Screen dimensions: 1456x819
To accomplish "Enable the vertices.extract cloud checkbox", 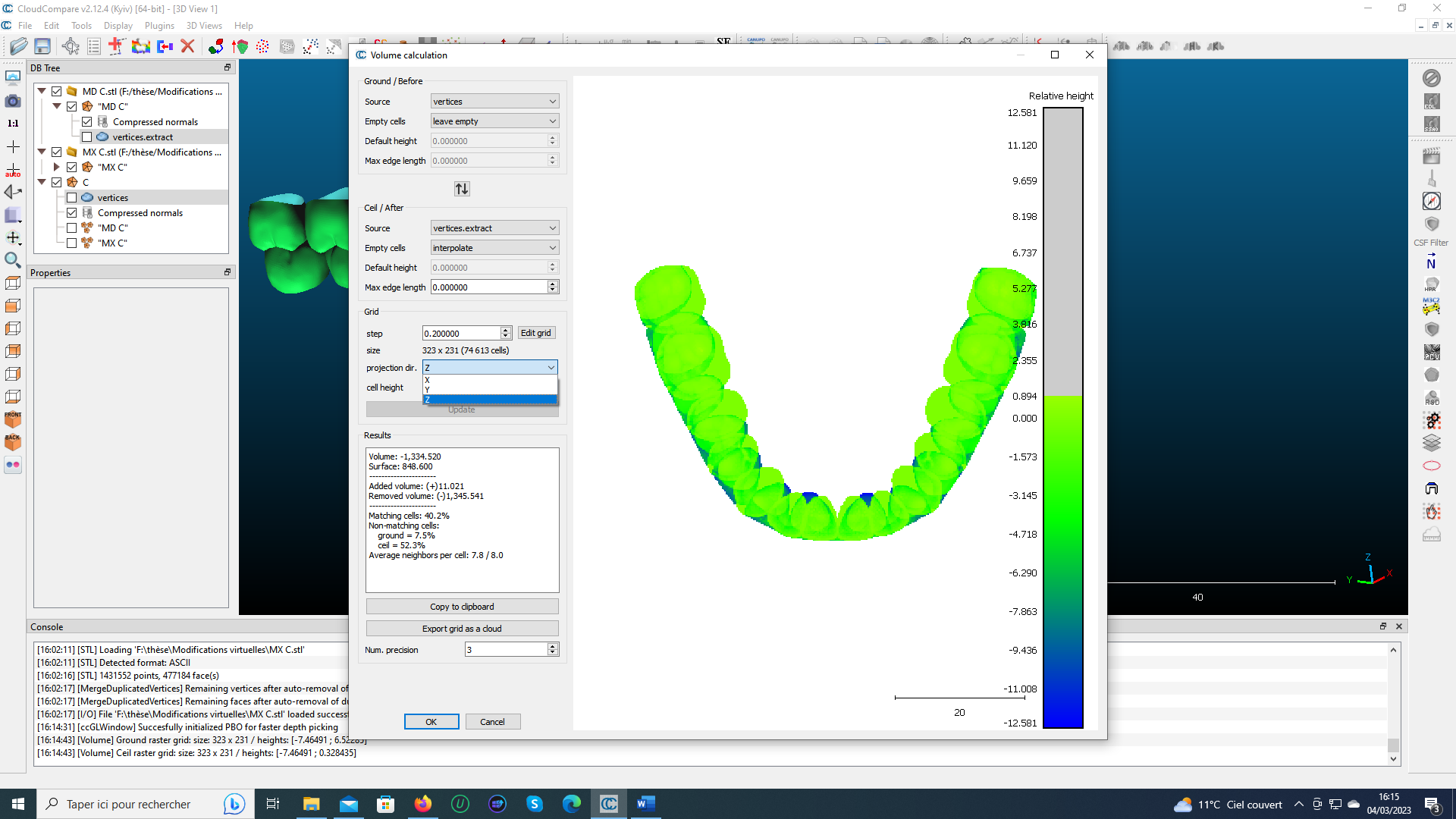I will click(87, 137).
